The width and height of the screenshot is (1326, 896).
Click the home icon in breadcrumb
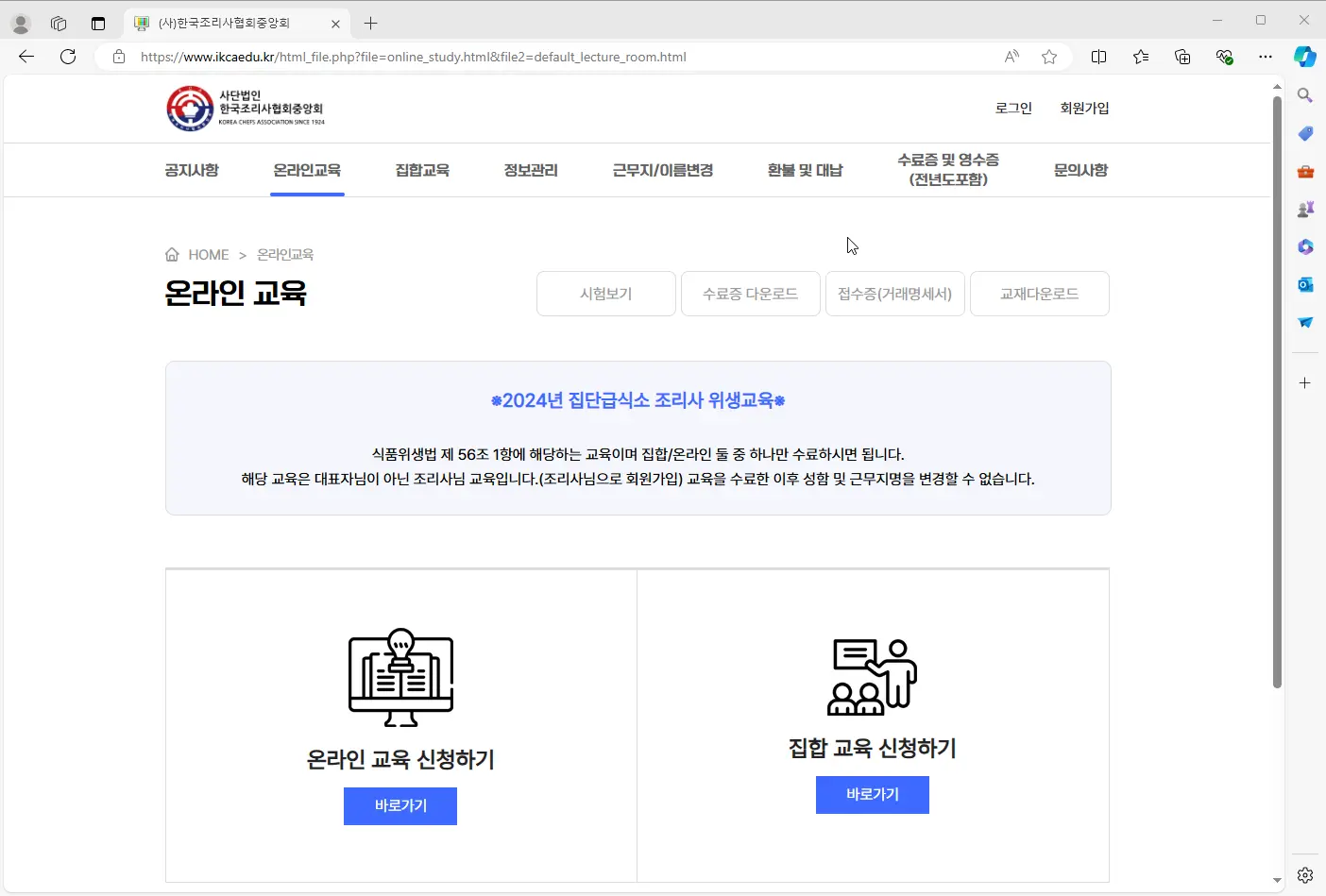click(172, 255)
